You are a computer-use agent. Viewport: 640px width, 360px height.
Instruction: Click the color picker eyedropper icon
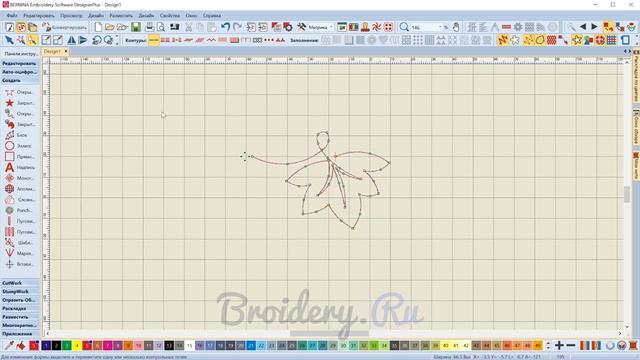click(x=9, y=346)
